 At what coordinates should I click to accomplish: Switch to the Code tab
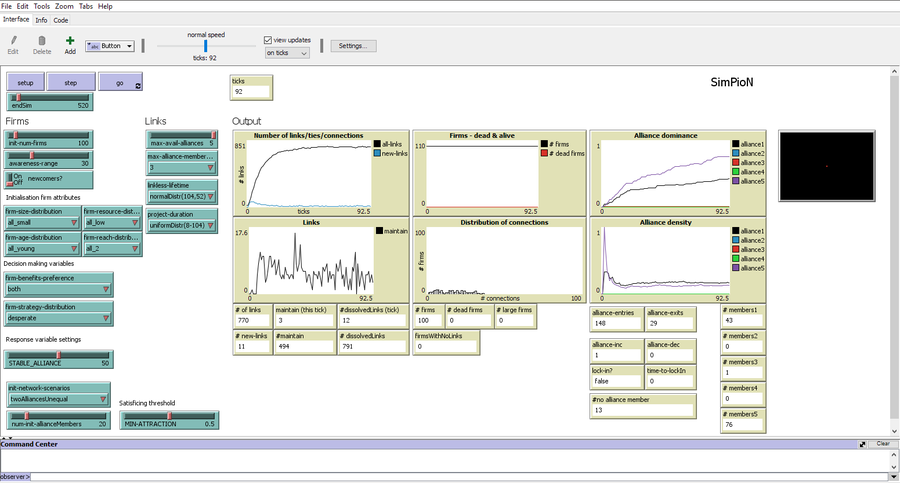pos(61,19)
